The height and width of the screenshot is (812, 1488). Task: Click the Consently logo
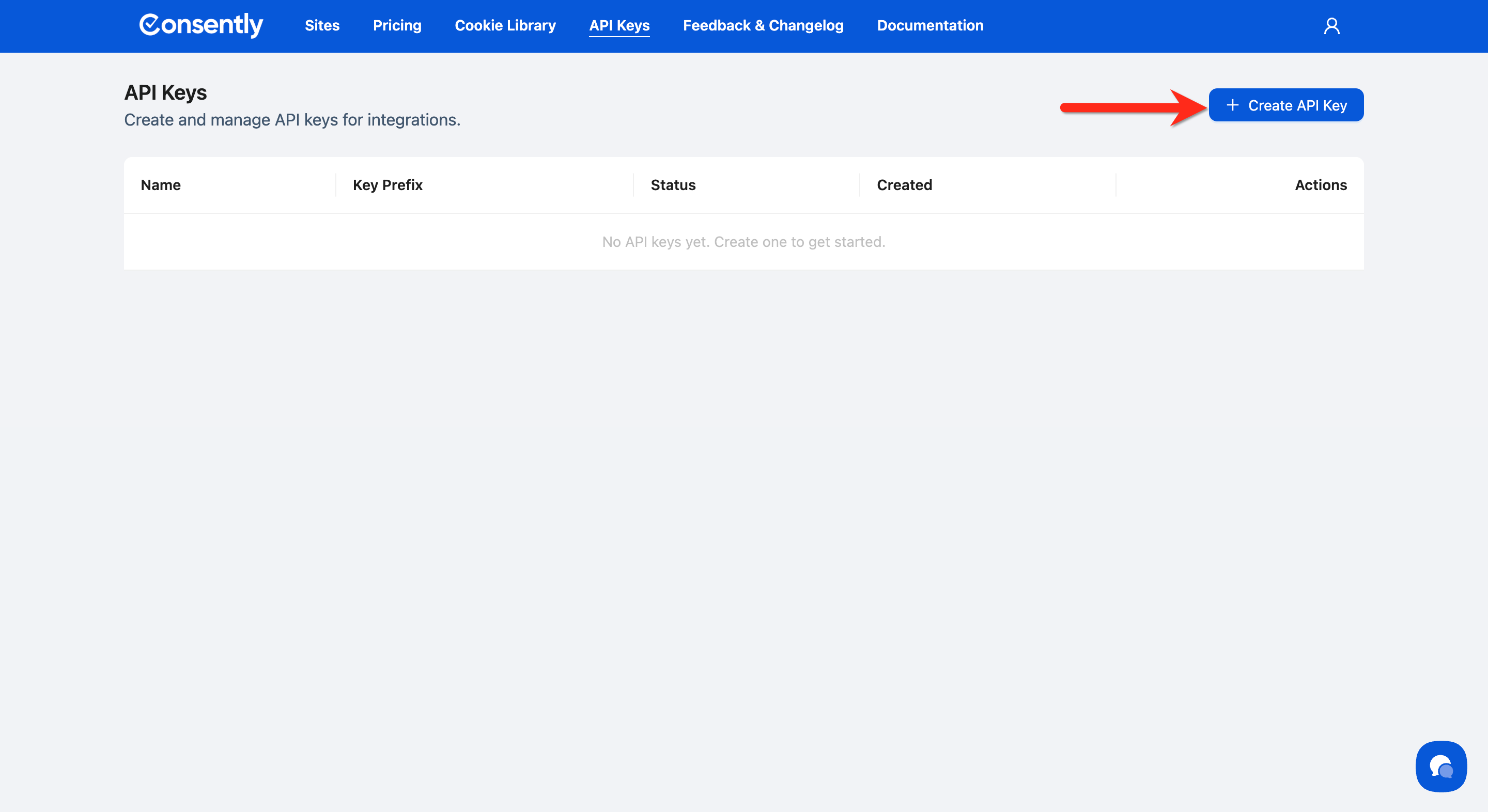tap(200, 25)
